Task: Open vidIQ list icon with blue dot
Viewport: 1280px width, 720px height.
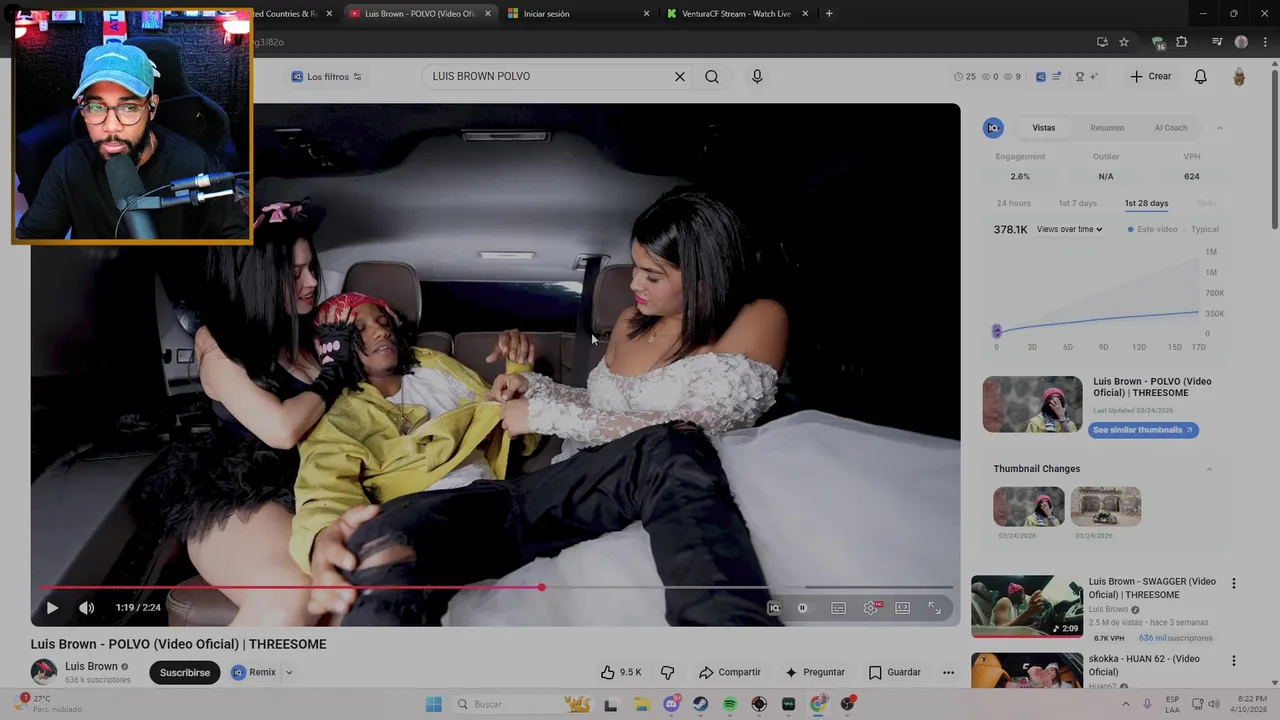Action: pos(1057,77)
